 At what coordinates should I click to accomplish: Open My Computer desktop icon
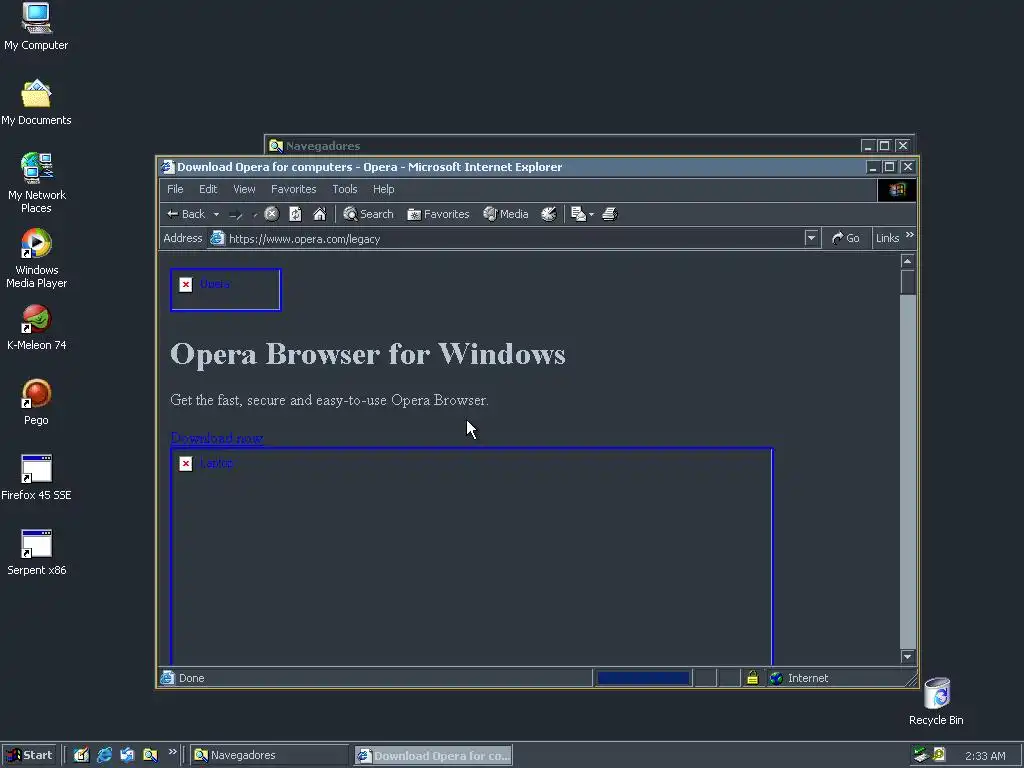pyautogui.click(x=36, y=27)
